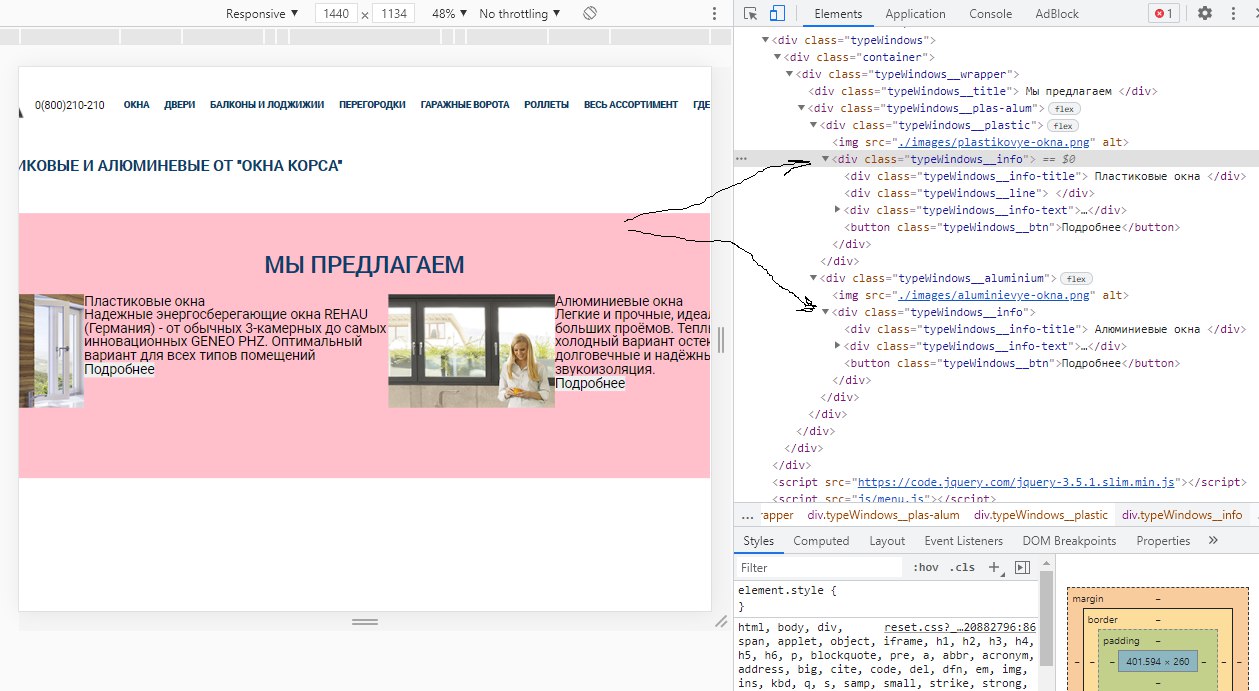The width and height of the screenshot is (1259, 691).
Task: Open the 48% zoom dropdown
Action: [450, 14]
